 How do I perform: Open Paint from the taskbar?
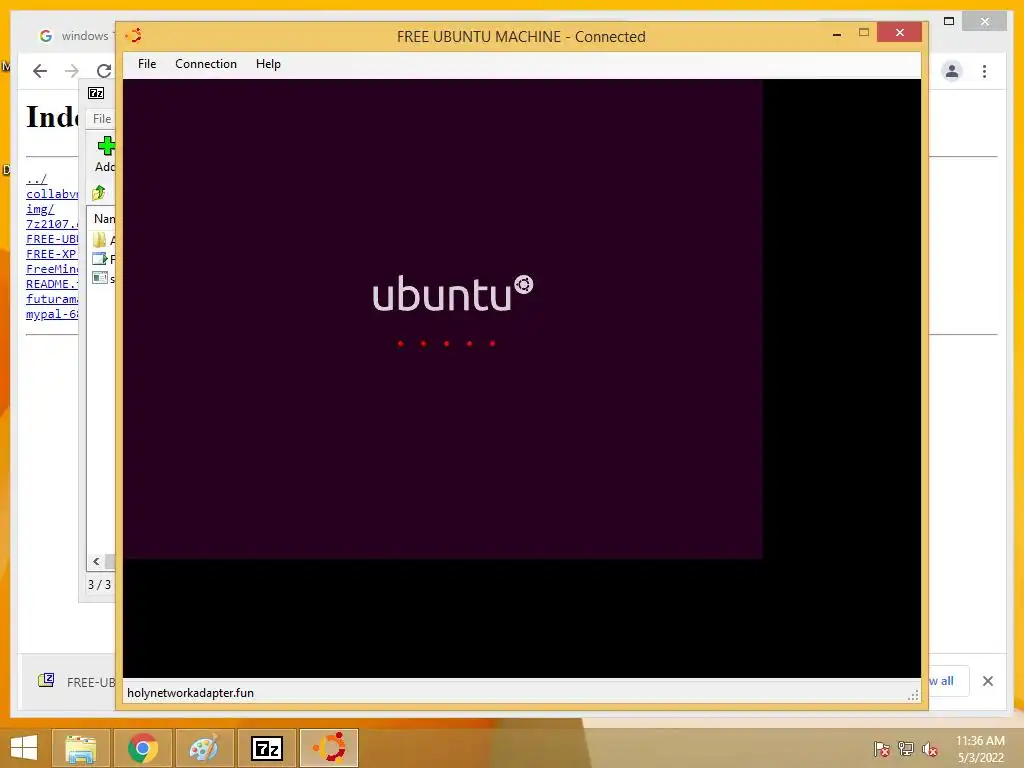coord(204,748)
